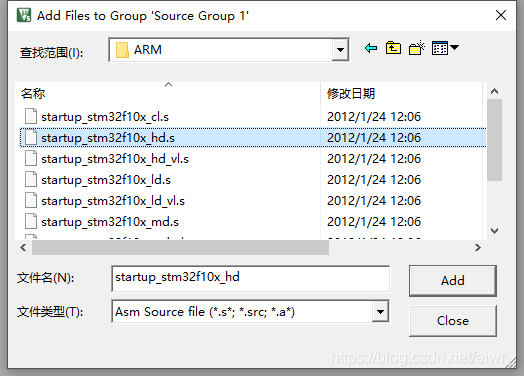Click the vertical scrollbar down arrow
This screenshot has height=376, width=524.
pos(494,231)
